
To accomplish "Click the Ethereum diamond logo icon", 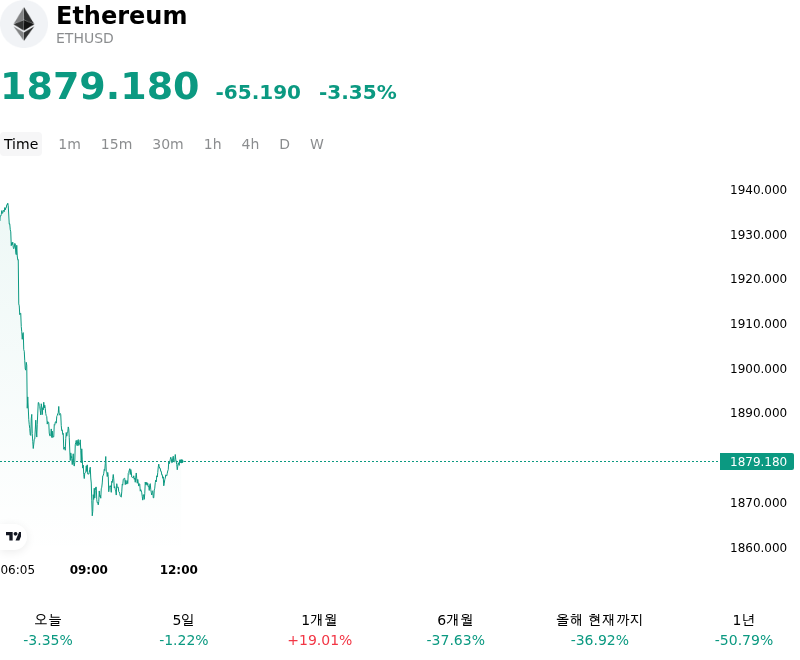I will click(23, 24).
